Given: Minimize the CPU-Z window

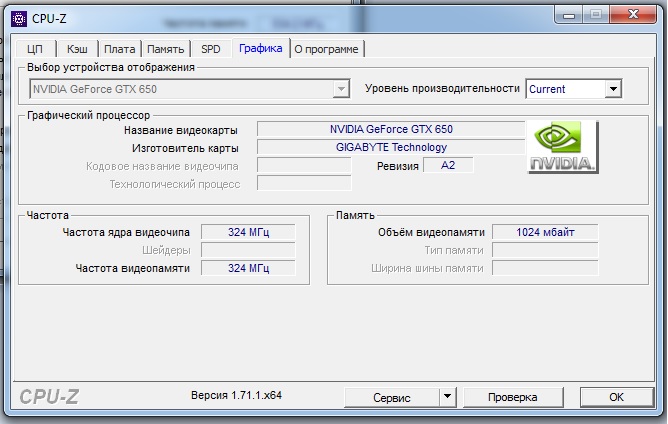Looking at the screenshot, I should tap(569, 16).
